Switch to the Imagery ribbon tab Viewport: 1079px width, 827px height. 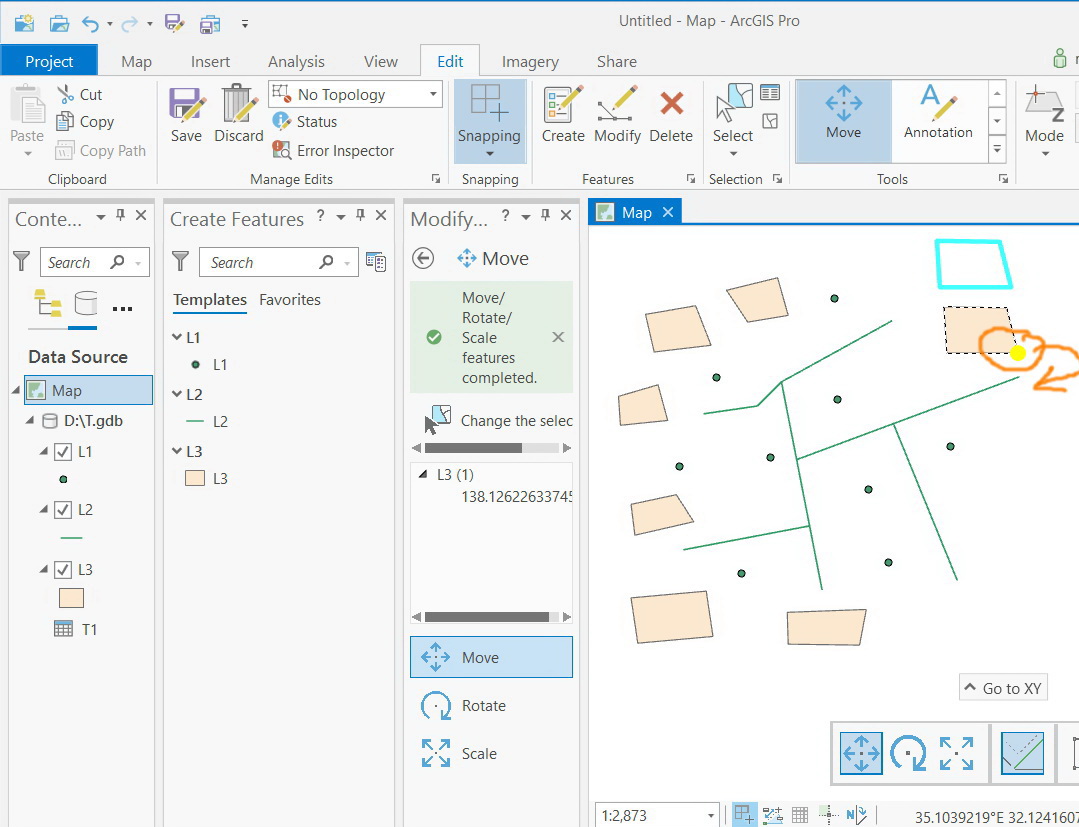pos(529,61)
